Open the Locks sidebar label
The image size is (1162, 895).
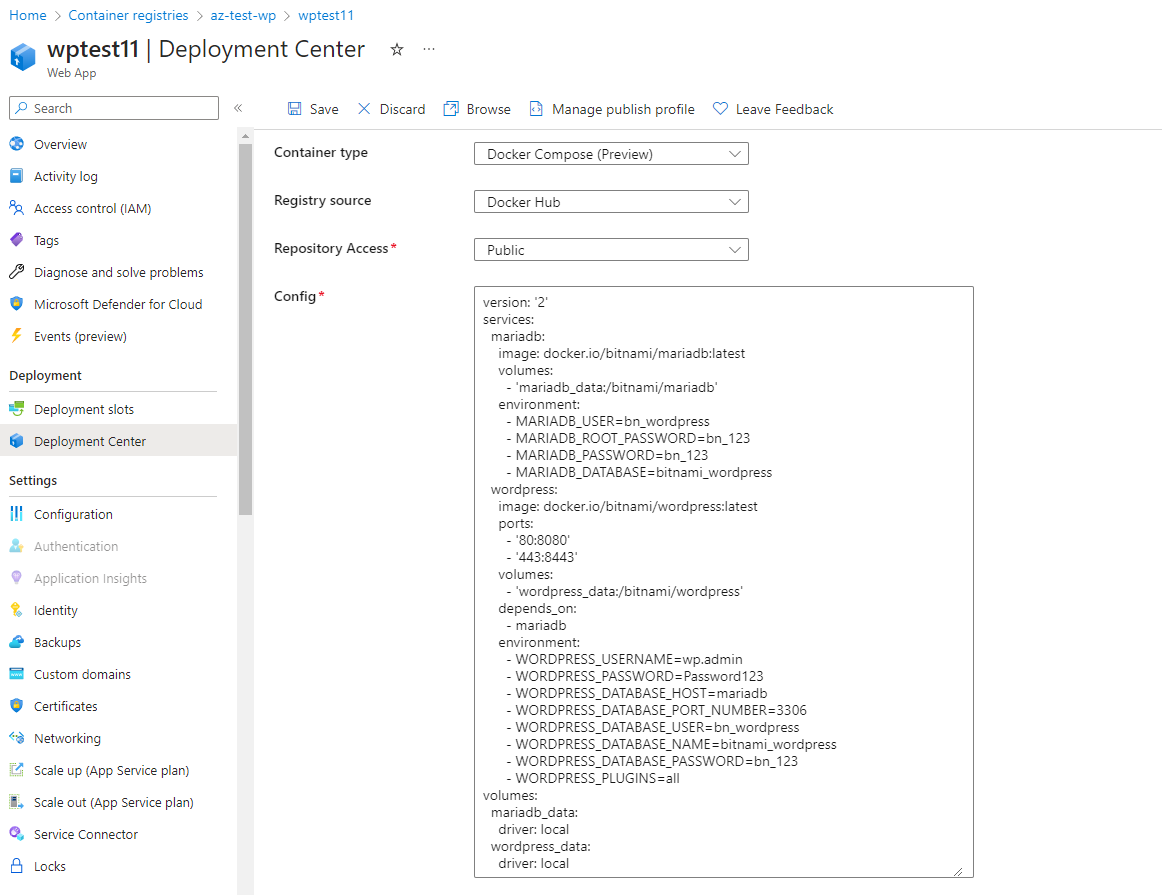tap(50, 866)
